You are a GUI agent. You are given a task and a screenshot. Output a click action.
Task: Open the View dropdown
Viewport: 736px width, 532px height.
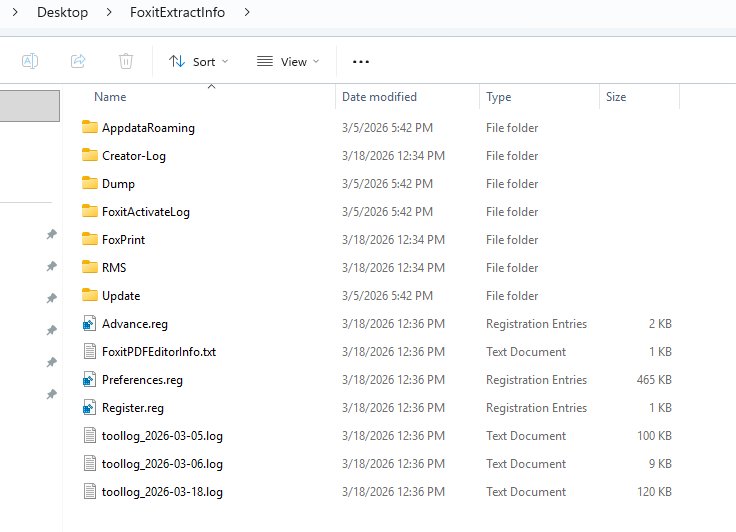point(288,62)
